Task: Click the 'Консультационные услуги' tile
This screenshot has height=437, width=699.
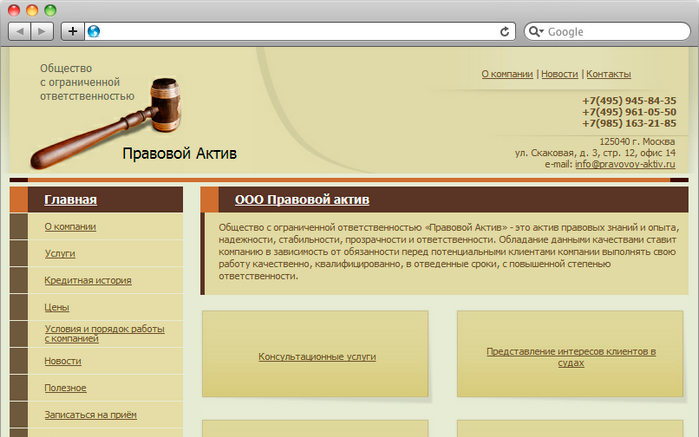Action: coord(317,356)
